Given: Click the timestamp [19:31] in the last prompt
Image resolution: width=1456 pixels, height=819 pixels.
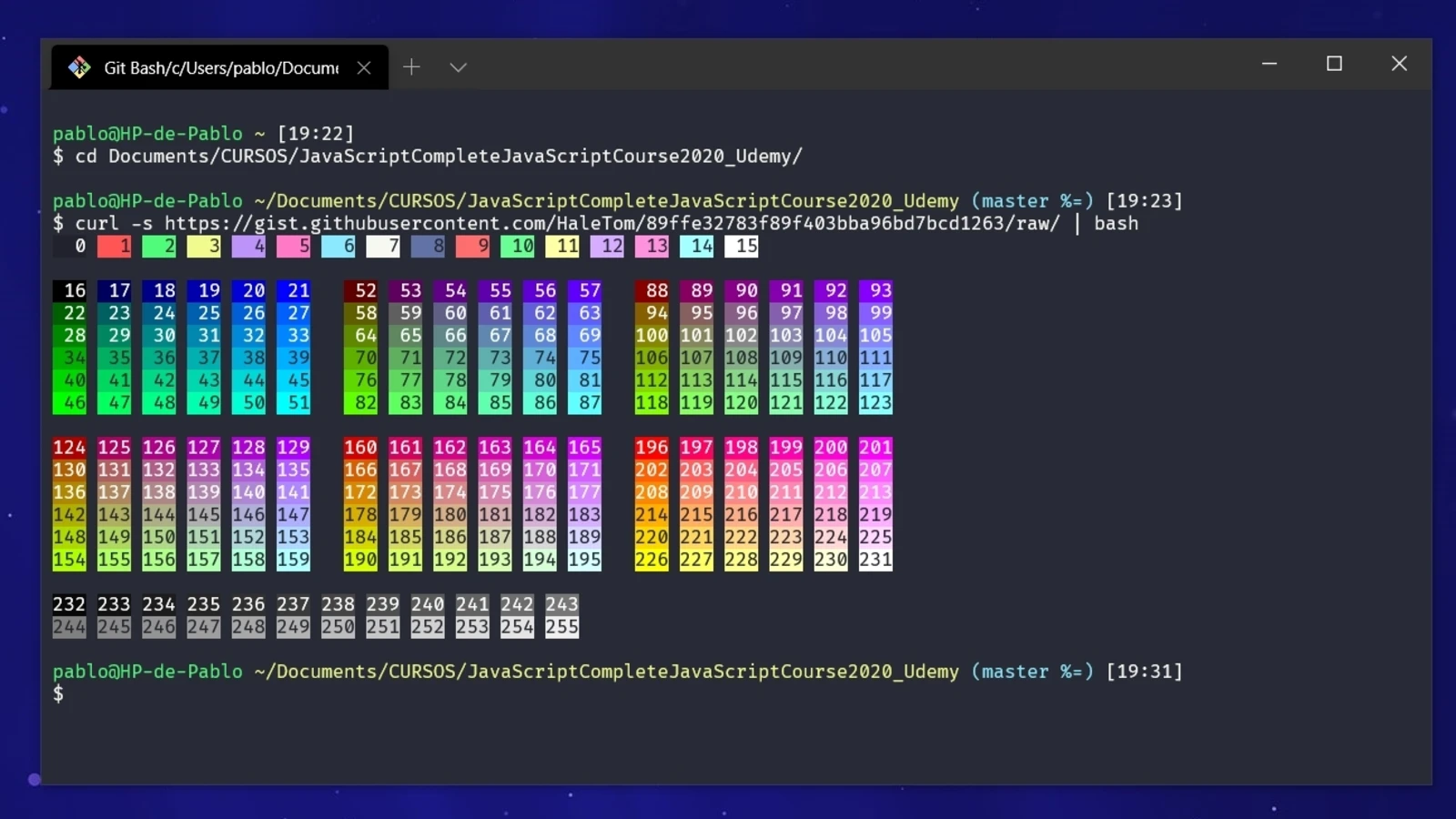Looking at the screenshot, I should tap(1144, 672).
